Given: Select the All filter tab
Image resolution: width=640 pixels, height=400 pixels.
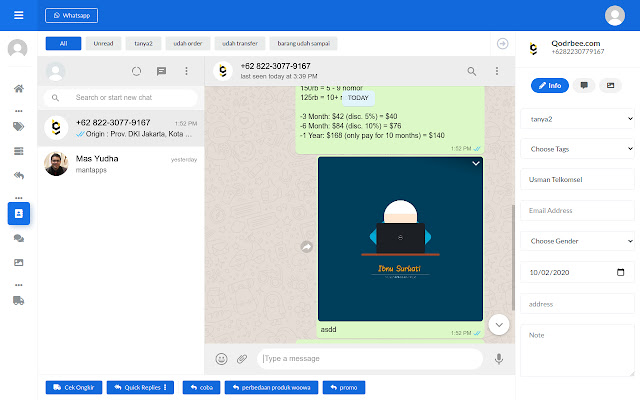Looking at the screenshot, I should pos(63,43).
